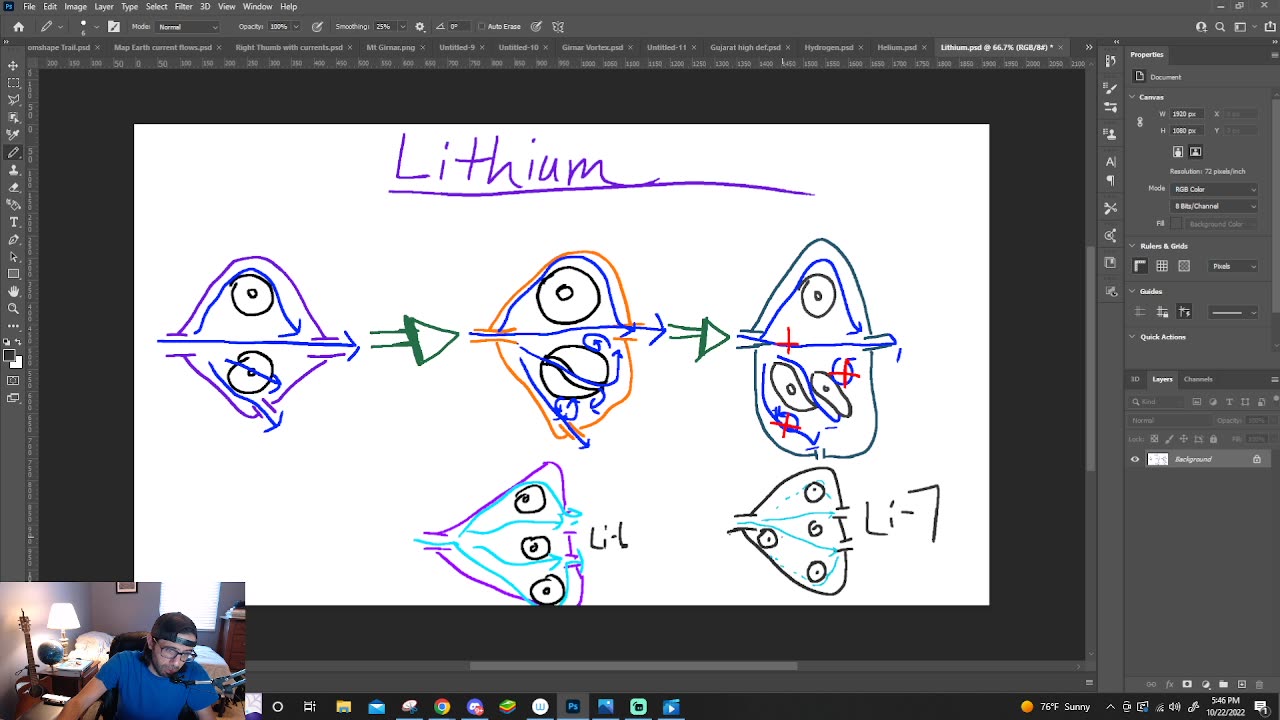Open the Image menu
Viewport: 1280px width, 720px height.
pyautogui.click(x=75, y=6)
